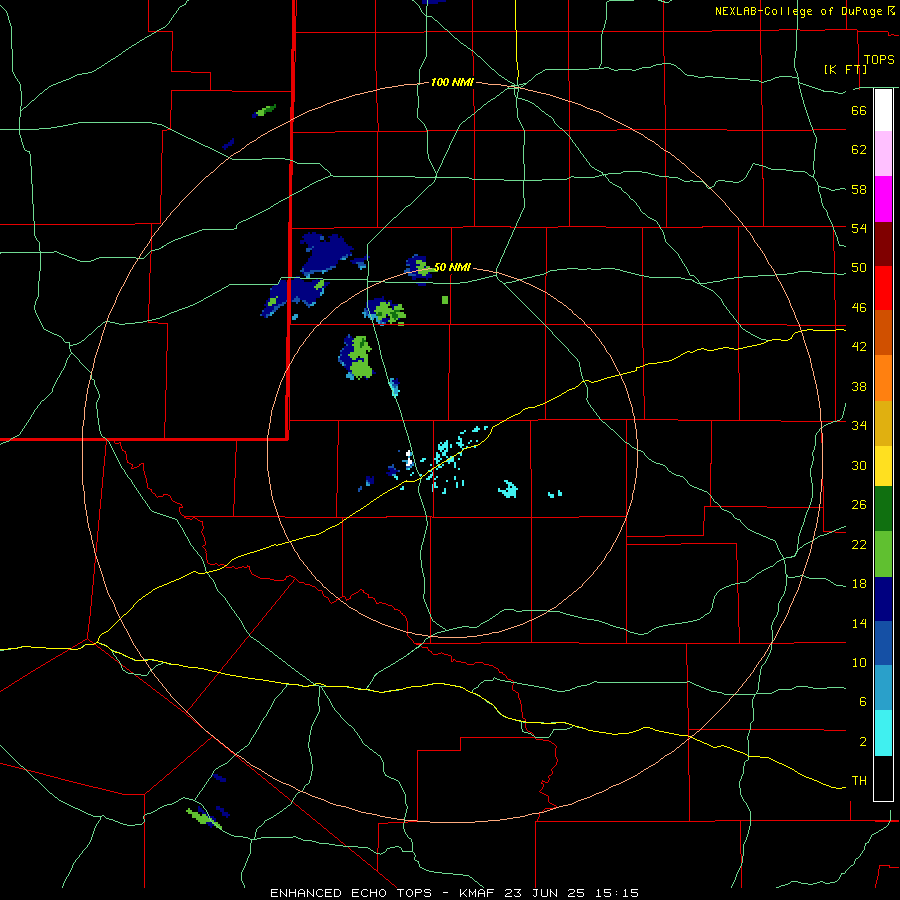900x900 pixels.
Task: Click the light pink legend swatch
Action: (x=883, y=154)
